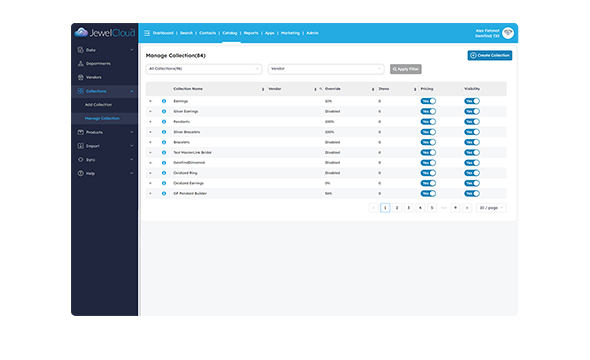Click the blue info icon for Test MasterLink Bridal
The width and height of the screenshot is (590, 360).
[x=164, y=153]
